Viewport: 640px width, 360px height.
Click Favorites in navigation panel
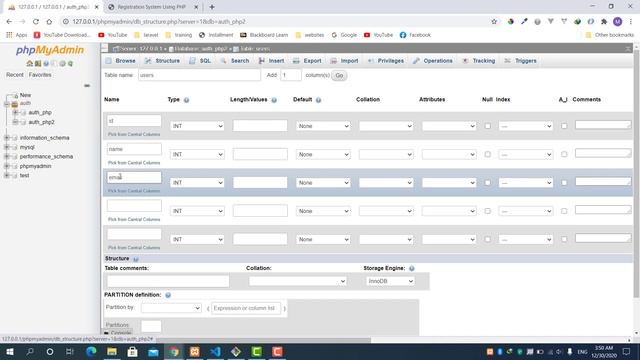(40, 75)
